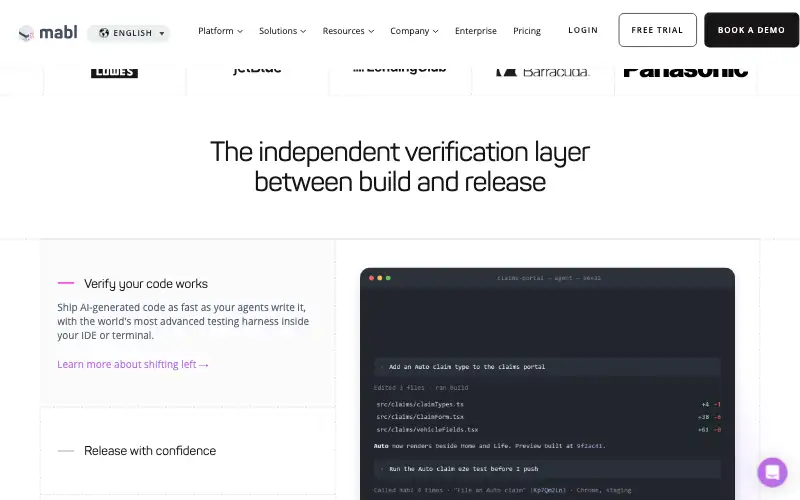Click 'Run the Auto claim e2e test' prompt
This screenshot has height=500, width=800.
(x=547, y=469)
